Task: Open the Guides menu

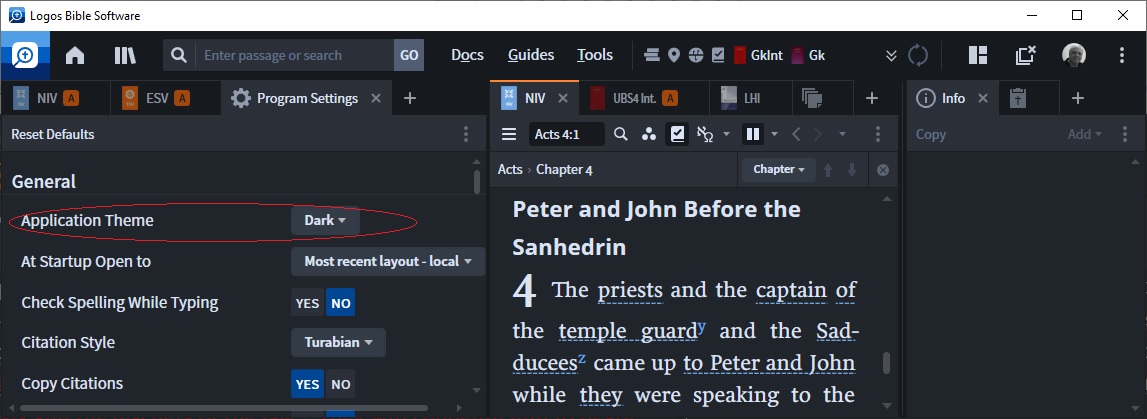Action: tap(530, 56)
